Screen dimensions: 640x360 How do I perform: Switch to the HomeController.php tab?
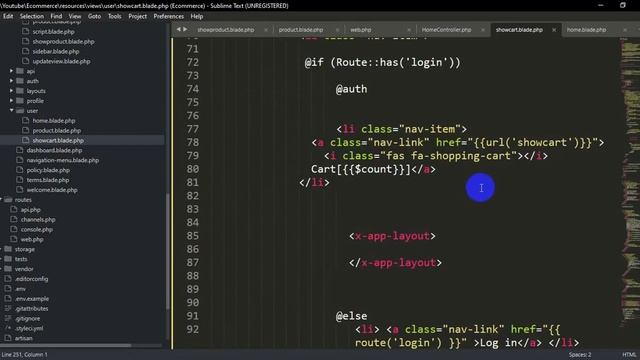(447, 30)
